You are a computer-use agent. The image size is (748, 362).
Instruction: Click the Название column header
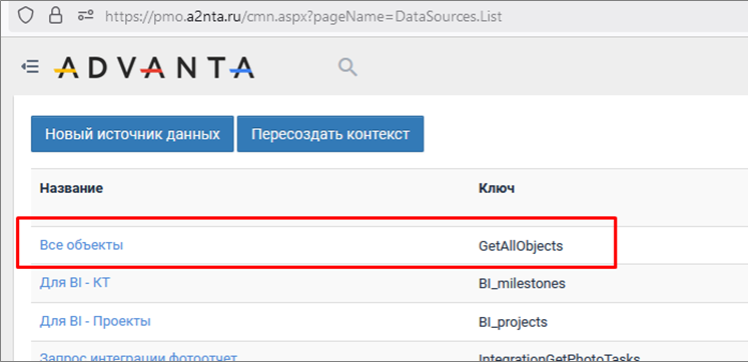pyautogui.click(x=71, y=188)
